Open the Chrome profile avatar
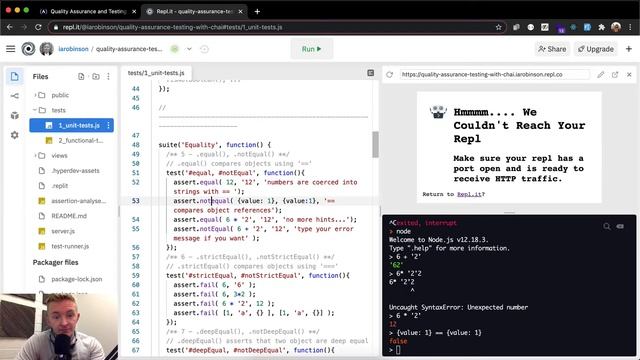Screen dimensions: 640x360 (616, 27)
